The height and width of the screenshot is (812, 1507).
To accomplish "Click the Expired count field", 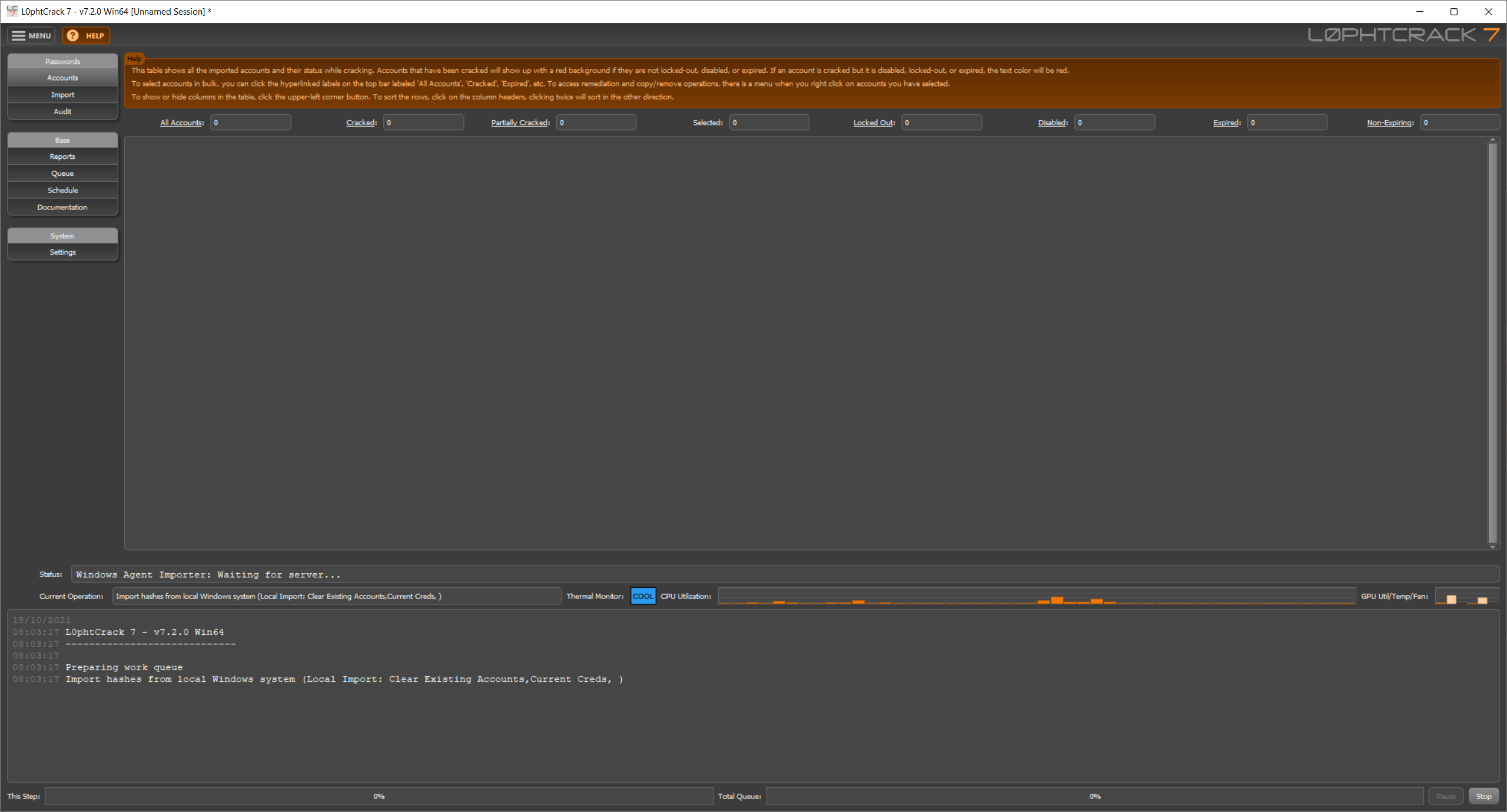I will [1287, 122].
